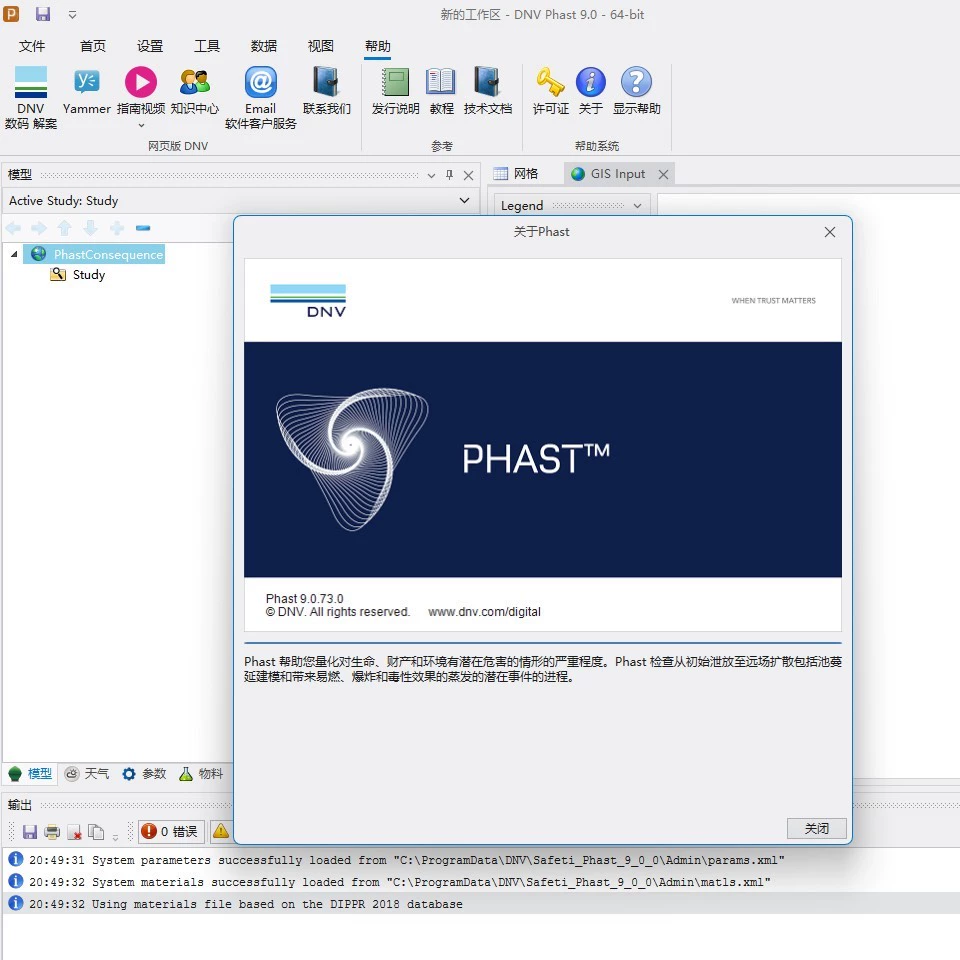Switch to the 网格 tab

(x=516, y=174)
